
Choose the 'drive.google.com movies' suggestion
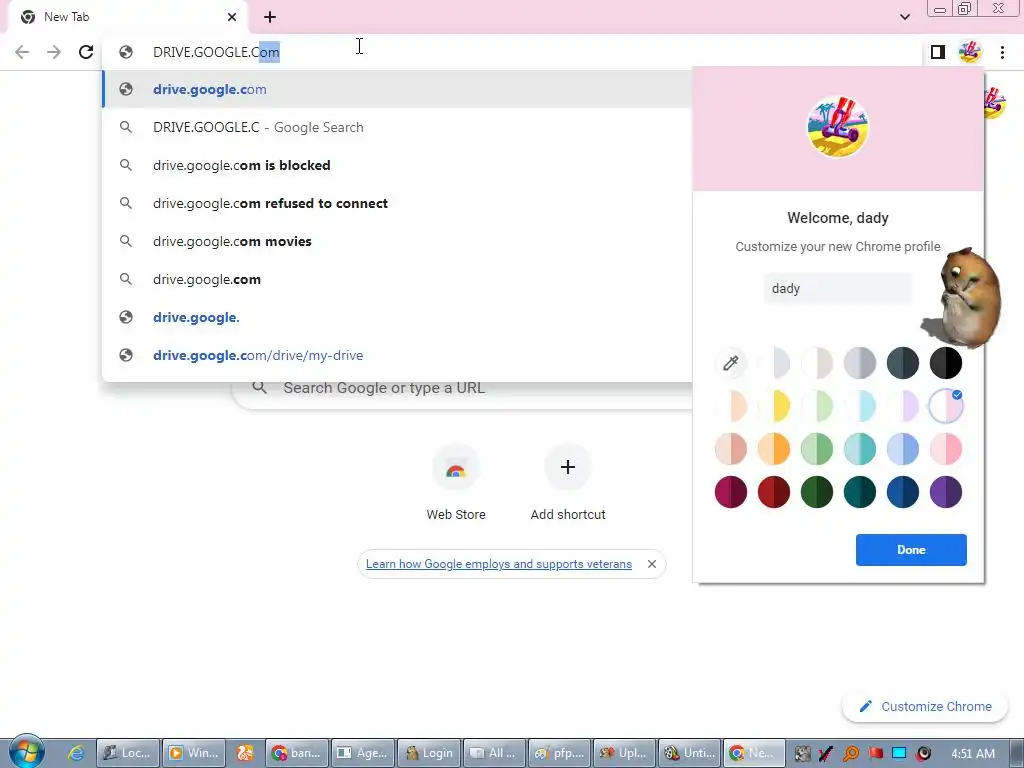pos(397,241)
